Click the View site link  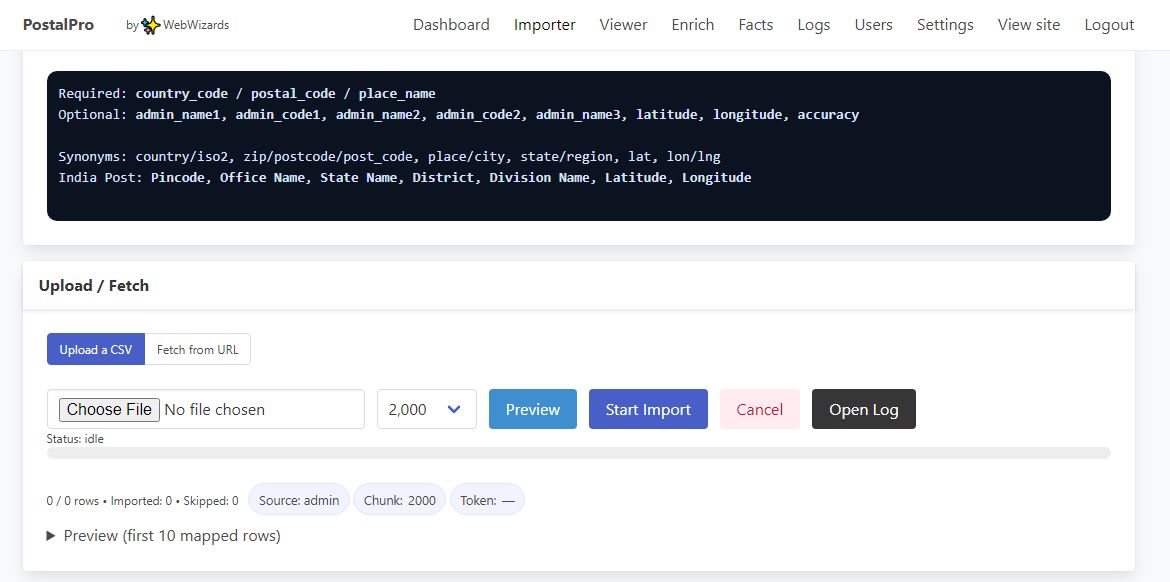[x=1028, y=25]
